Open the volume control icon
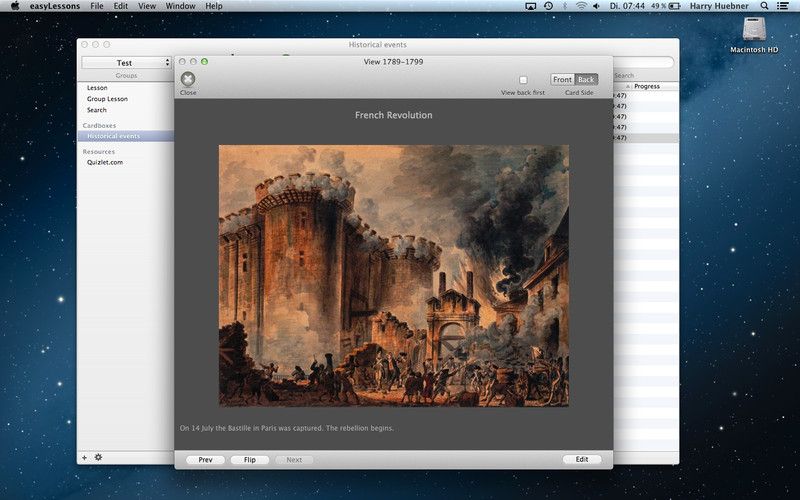This screenshot has height=500, width=800. 596,6
